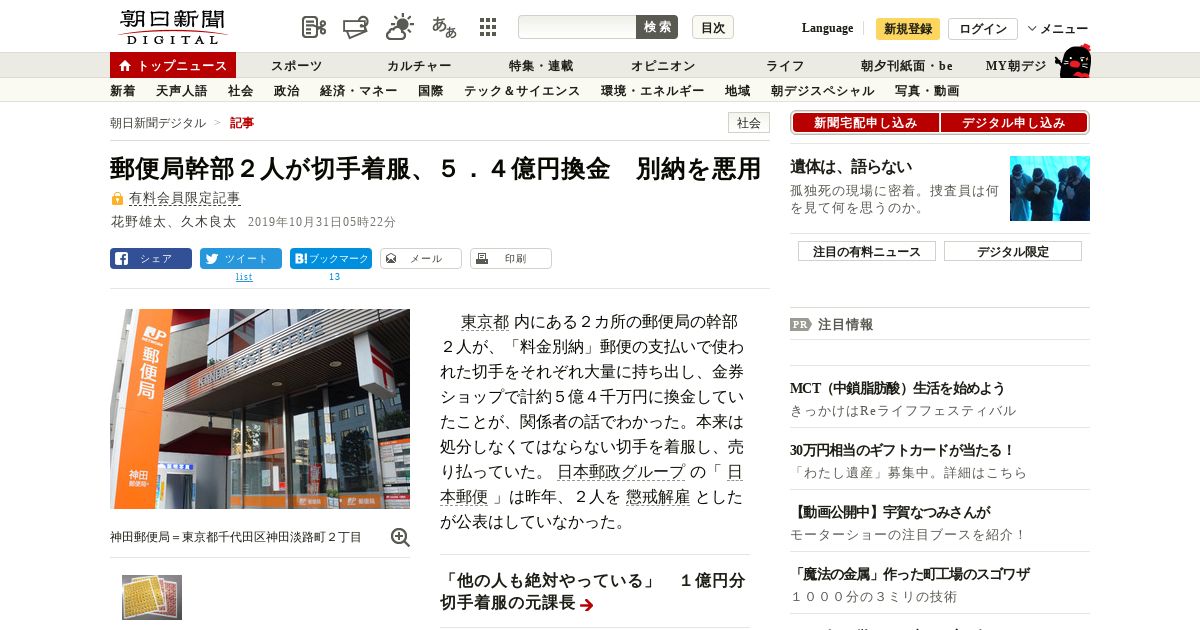
Task: Click the Twitter list count link
Action: [244, 277]
